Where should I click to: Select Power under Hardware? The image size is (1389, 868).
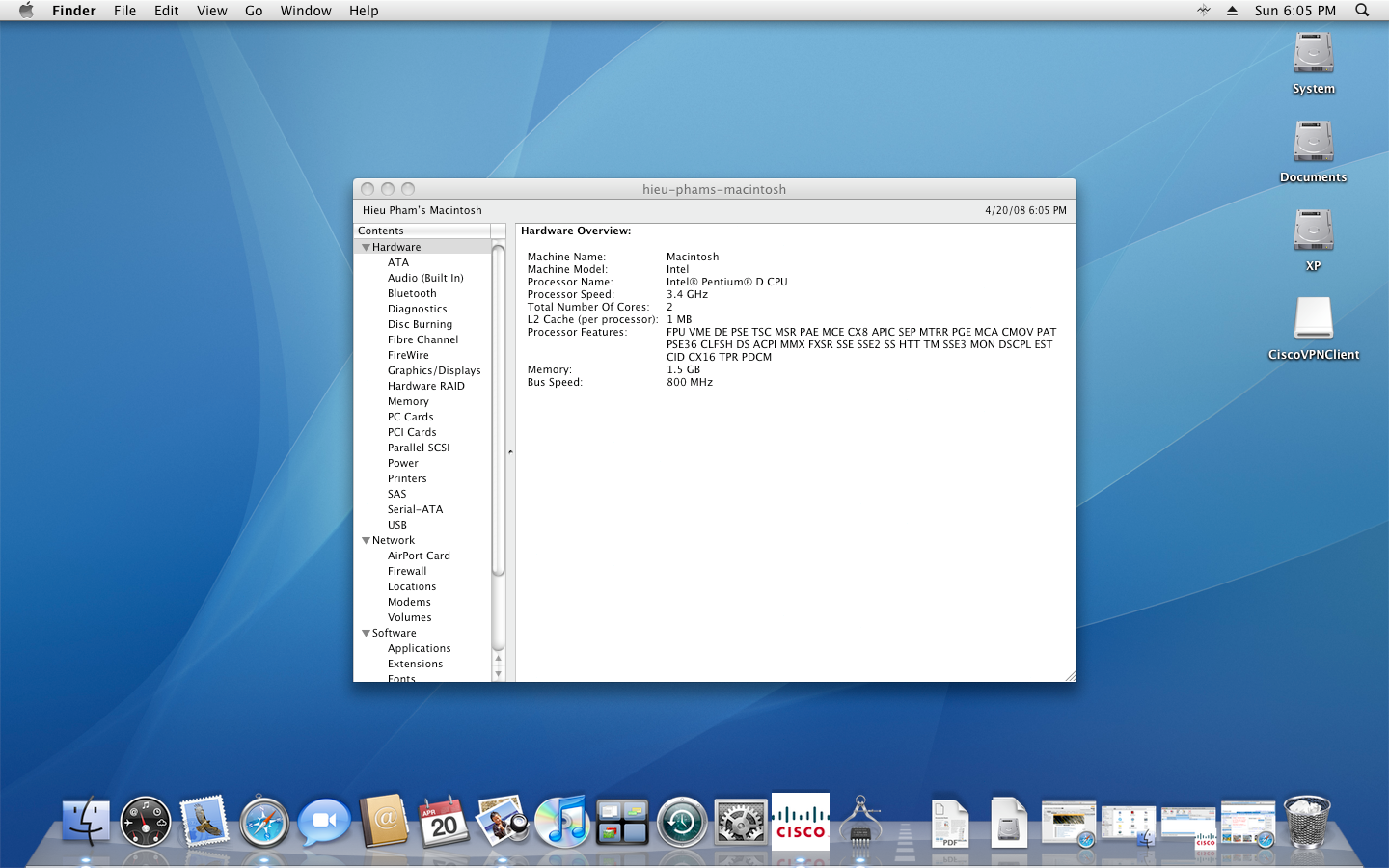tap(403, 463)
